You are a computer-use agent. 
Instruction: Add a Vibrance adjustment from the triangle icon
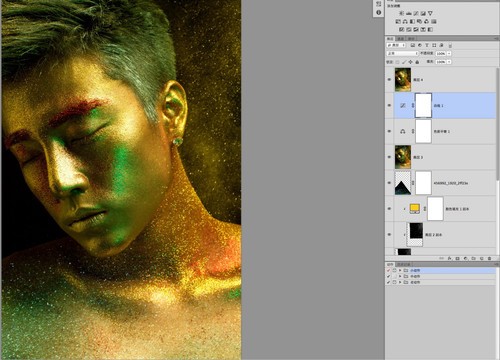430,13
